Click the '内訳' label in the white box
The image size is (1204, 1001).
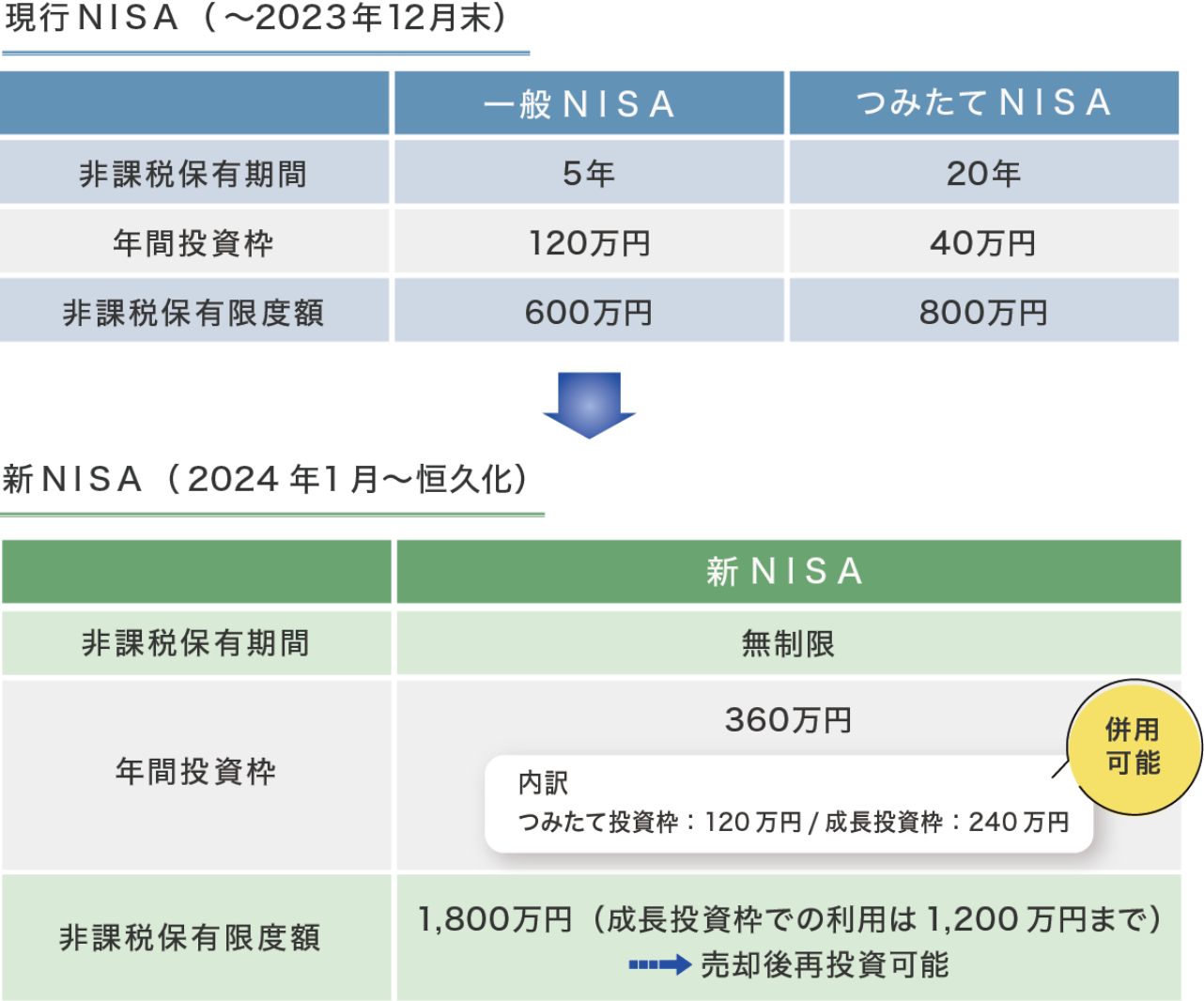click(x=543, y=782)
